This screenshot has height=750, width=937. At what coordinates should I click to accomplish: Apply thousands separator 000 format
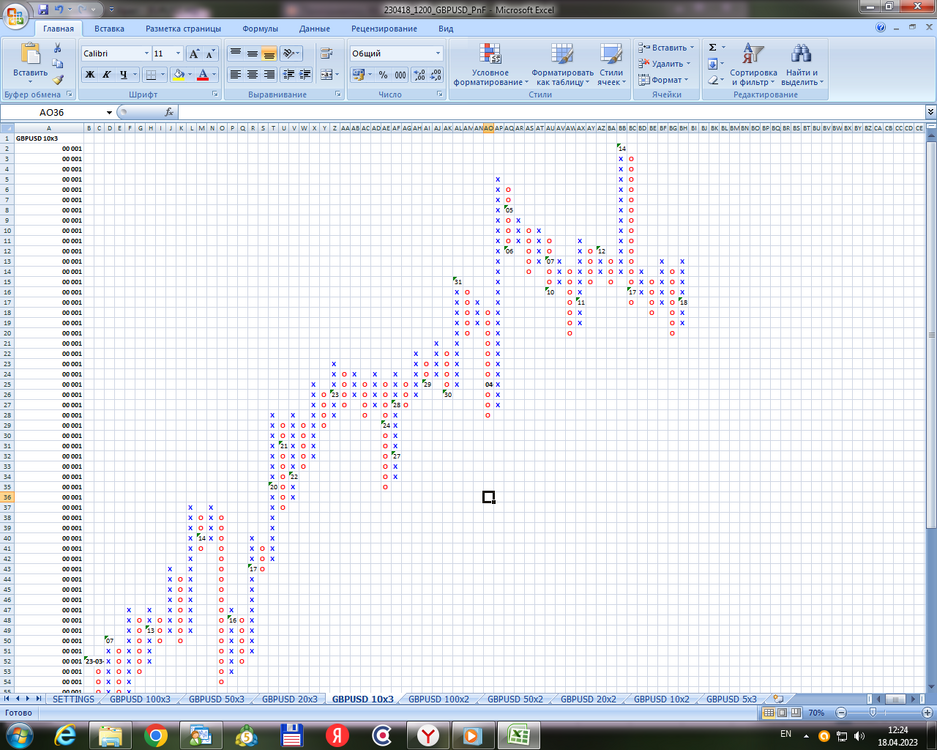pos(400,75)
